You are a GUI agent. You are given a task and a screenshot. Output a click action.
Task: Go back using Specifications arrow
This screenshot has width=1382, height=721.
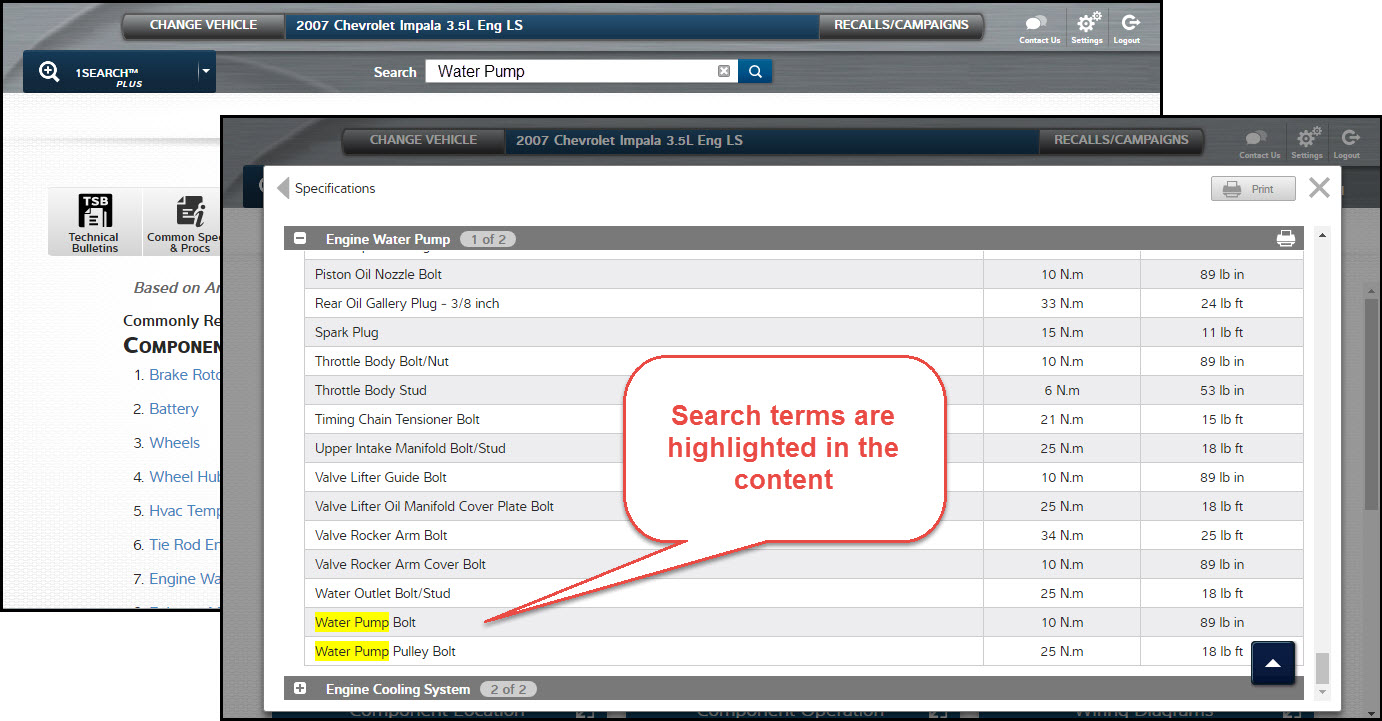[x=283, y=188]
